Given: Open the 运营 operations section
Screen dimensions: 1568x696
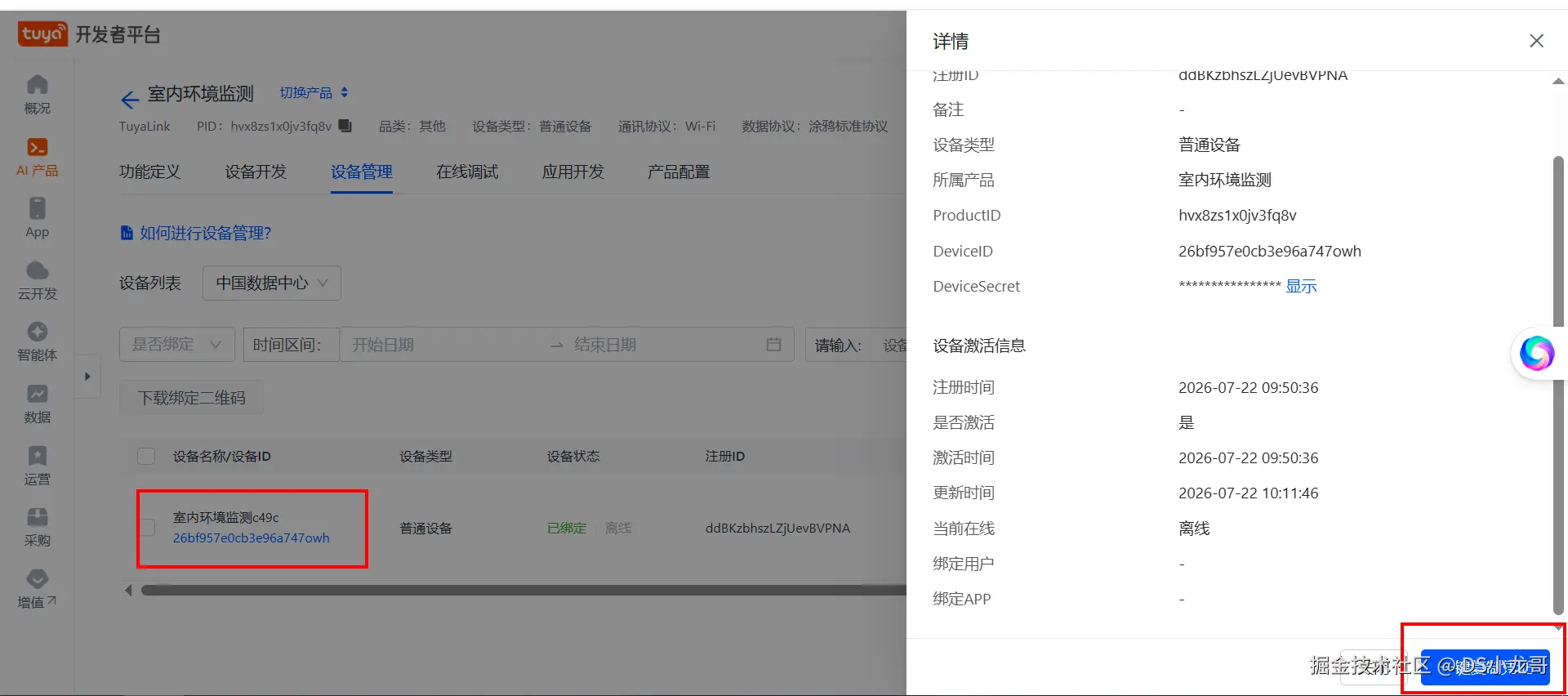Looking at the screenshot, I should pos(37,466).
